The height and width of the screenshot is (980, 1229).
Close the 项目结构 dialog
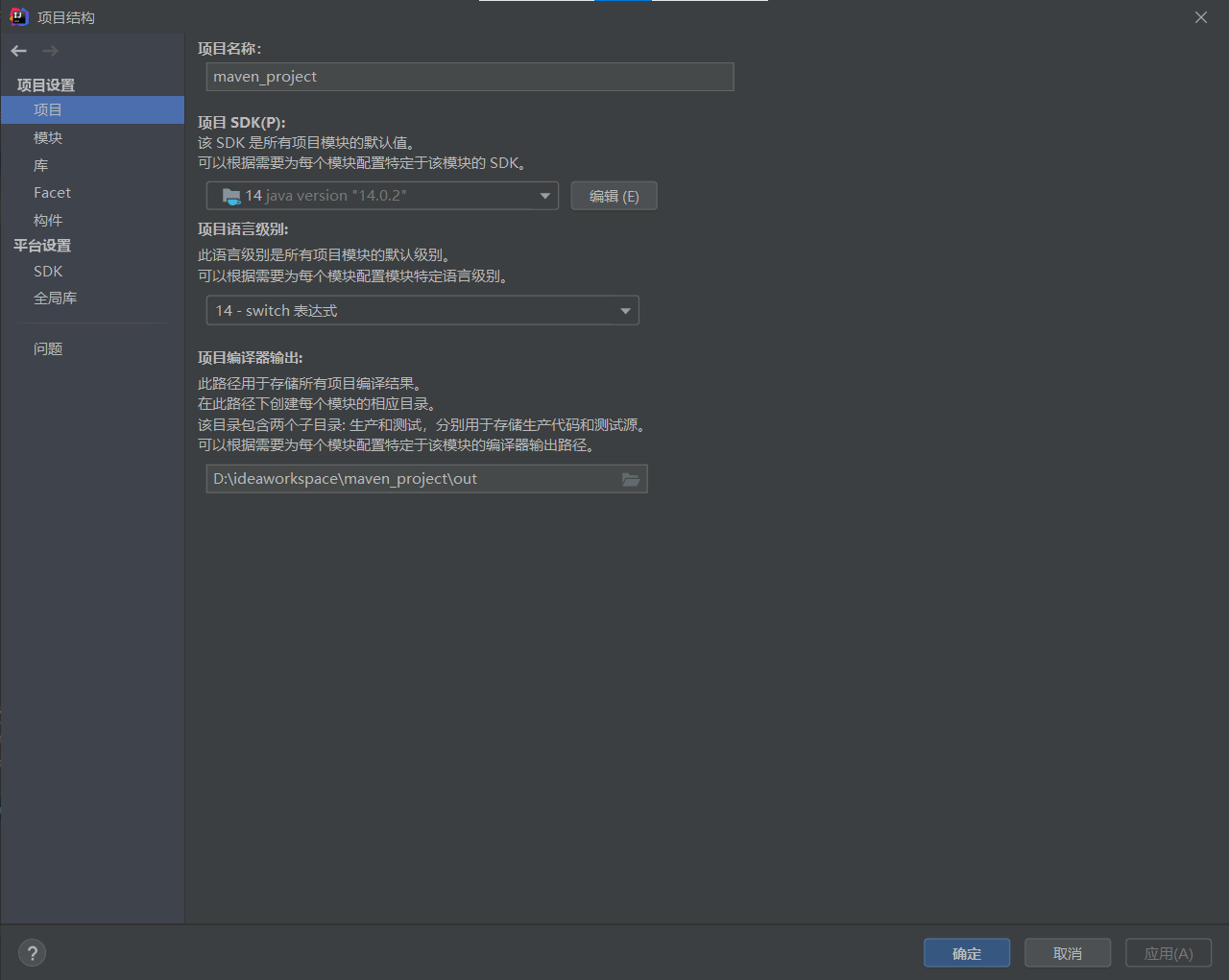tap(1201, 17)
